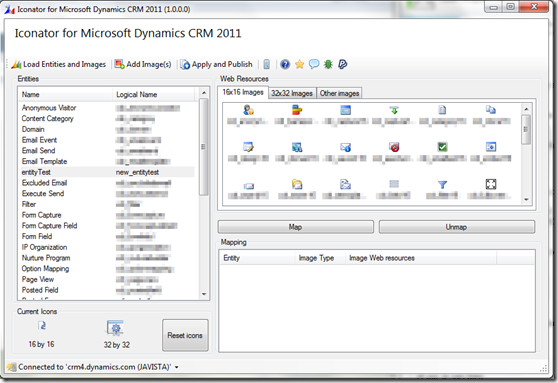Select the Form Capture Field entity row
Viewport: 558px width, 383px height.
click(x=107, y=226)
